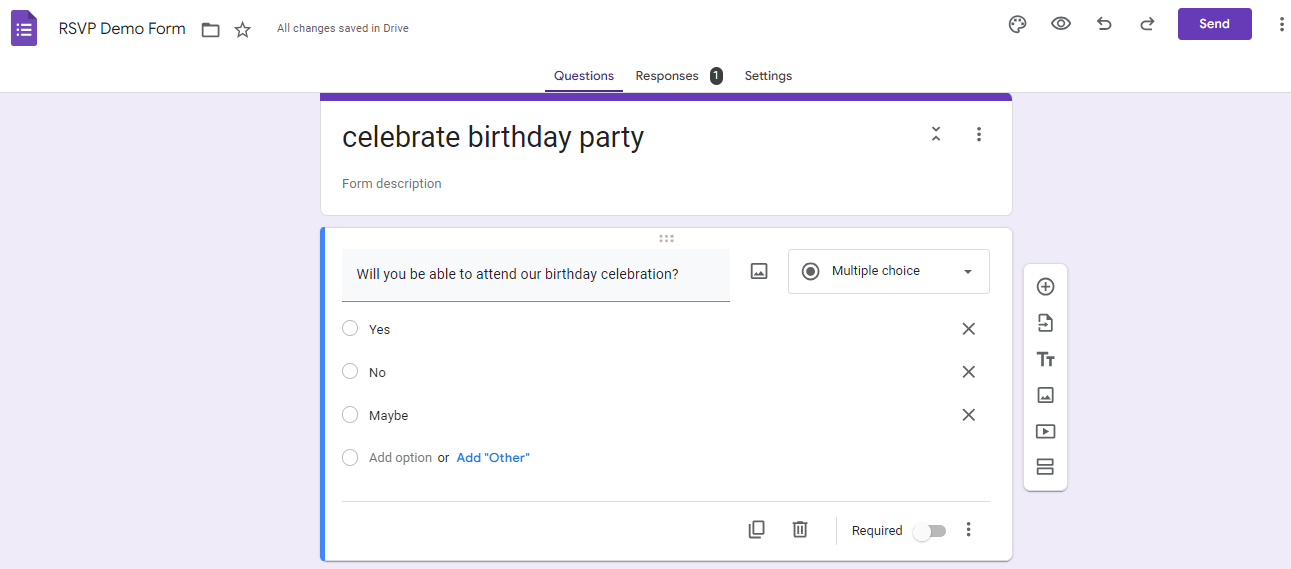The image size is (1291, 569).
Task: Star the RSVP Demo Form
Action: pos(242,30)
